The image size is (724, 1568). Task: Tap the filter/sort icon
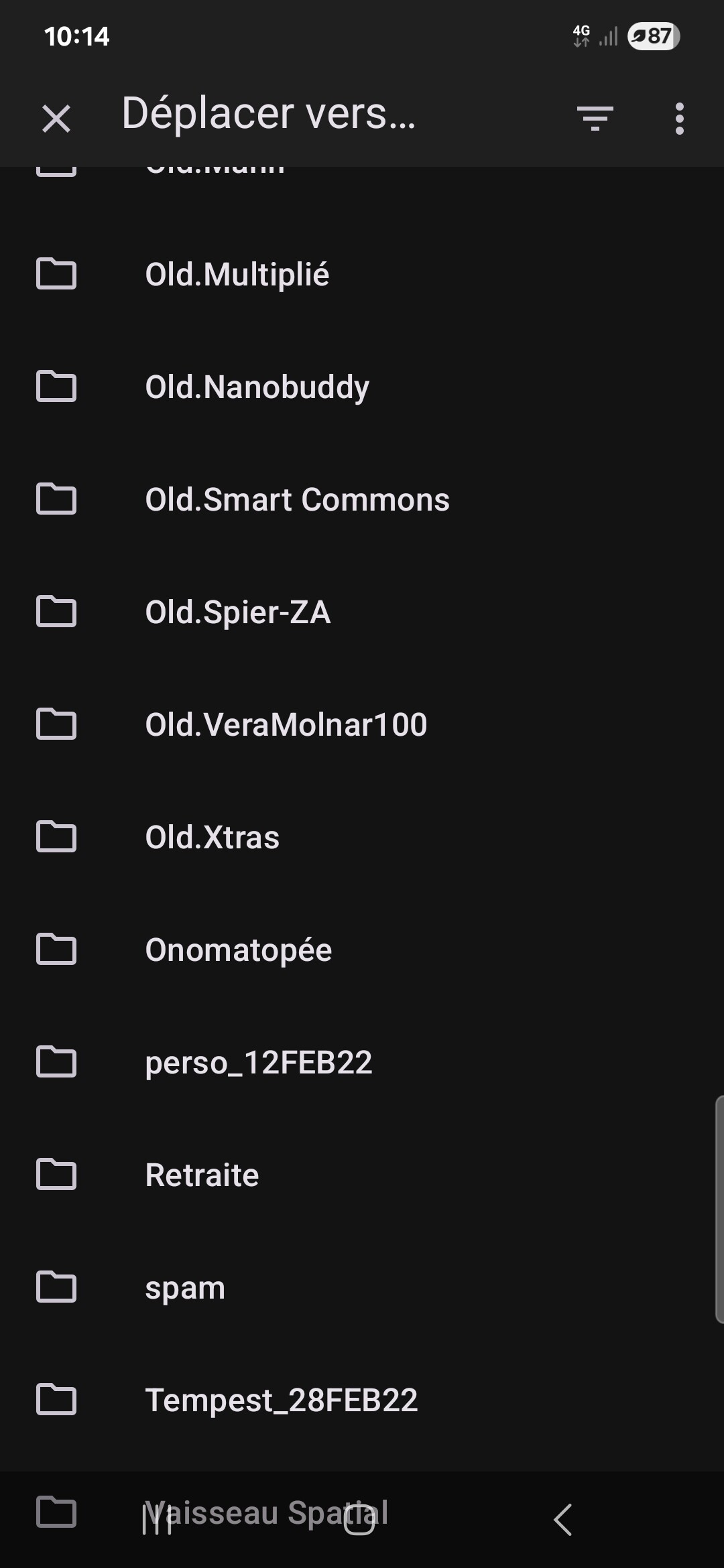(x=595, y=119)
